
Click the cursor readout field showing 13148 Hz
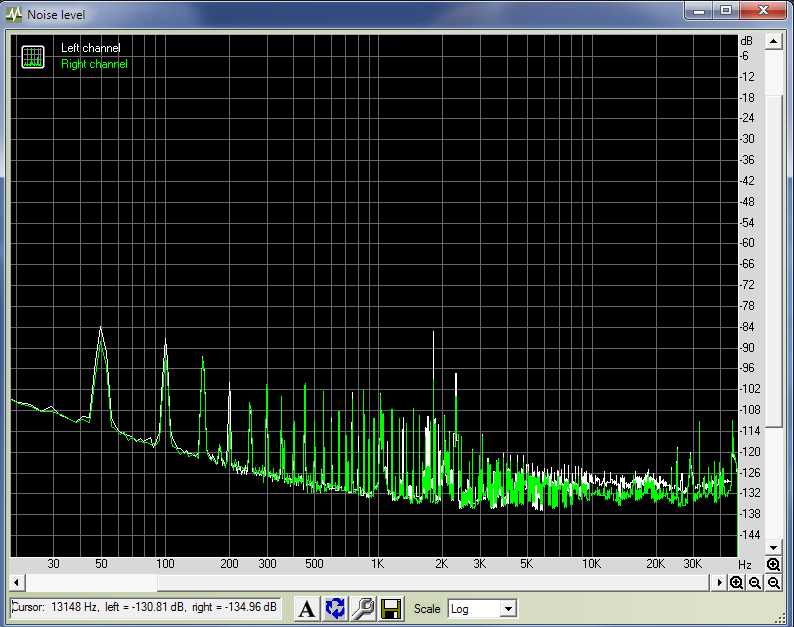coord(145,607)
